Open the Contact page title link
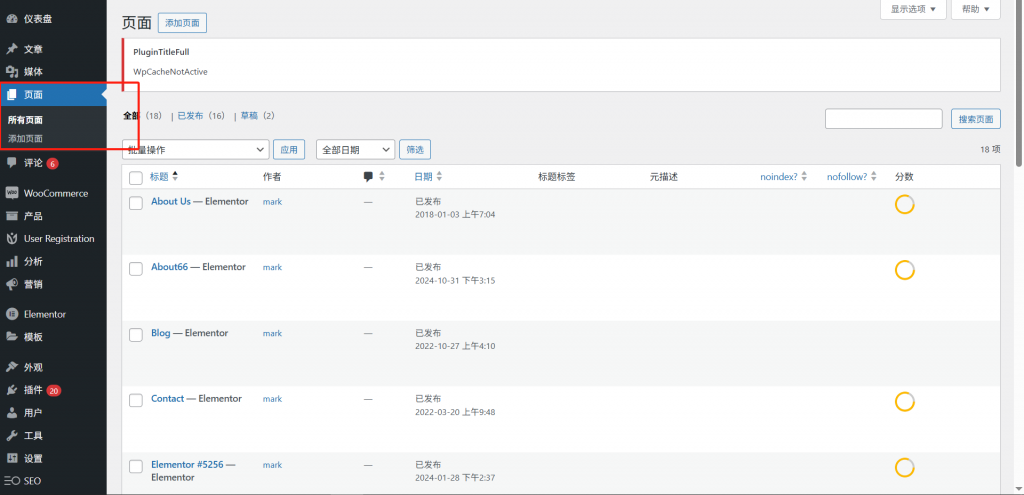1024x495 pixels. coord(167,398)
